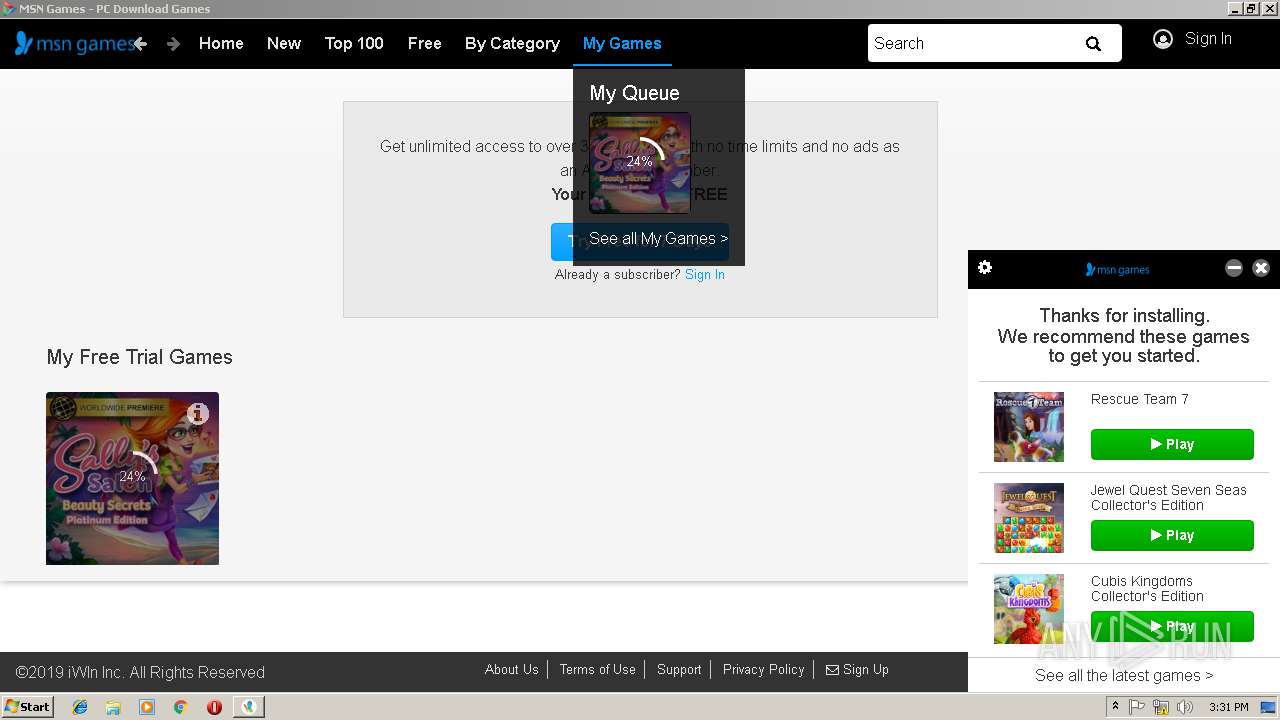Click download progress ring on trial tile

point(135,476)
